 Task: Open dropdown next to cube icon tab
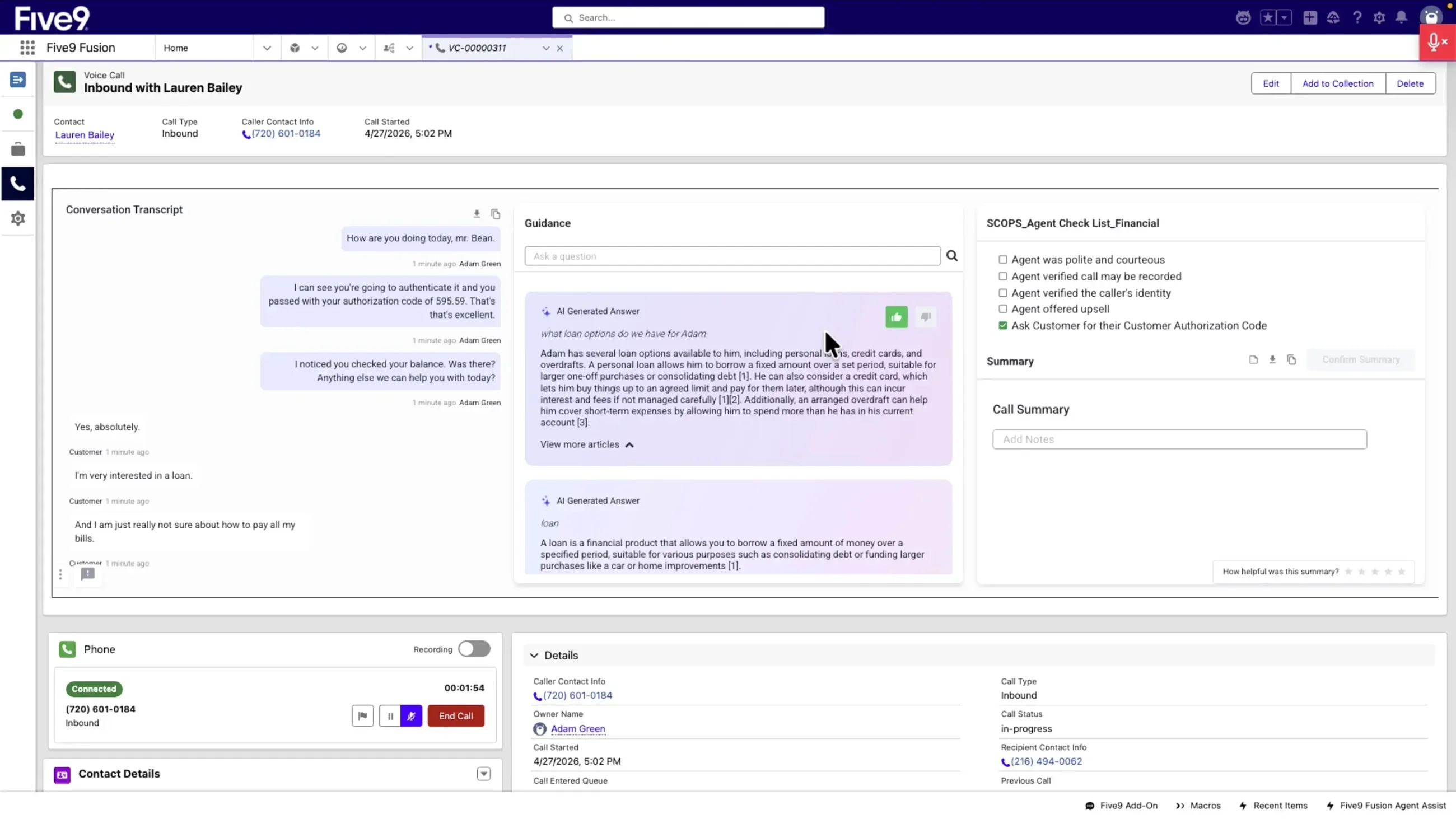(x=315, y=48)
